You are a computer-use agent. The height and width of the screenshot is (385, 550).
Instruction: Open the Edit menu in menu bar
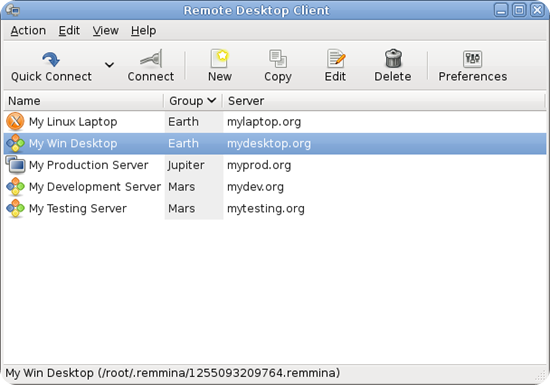[69, 31]
